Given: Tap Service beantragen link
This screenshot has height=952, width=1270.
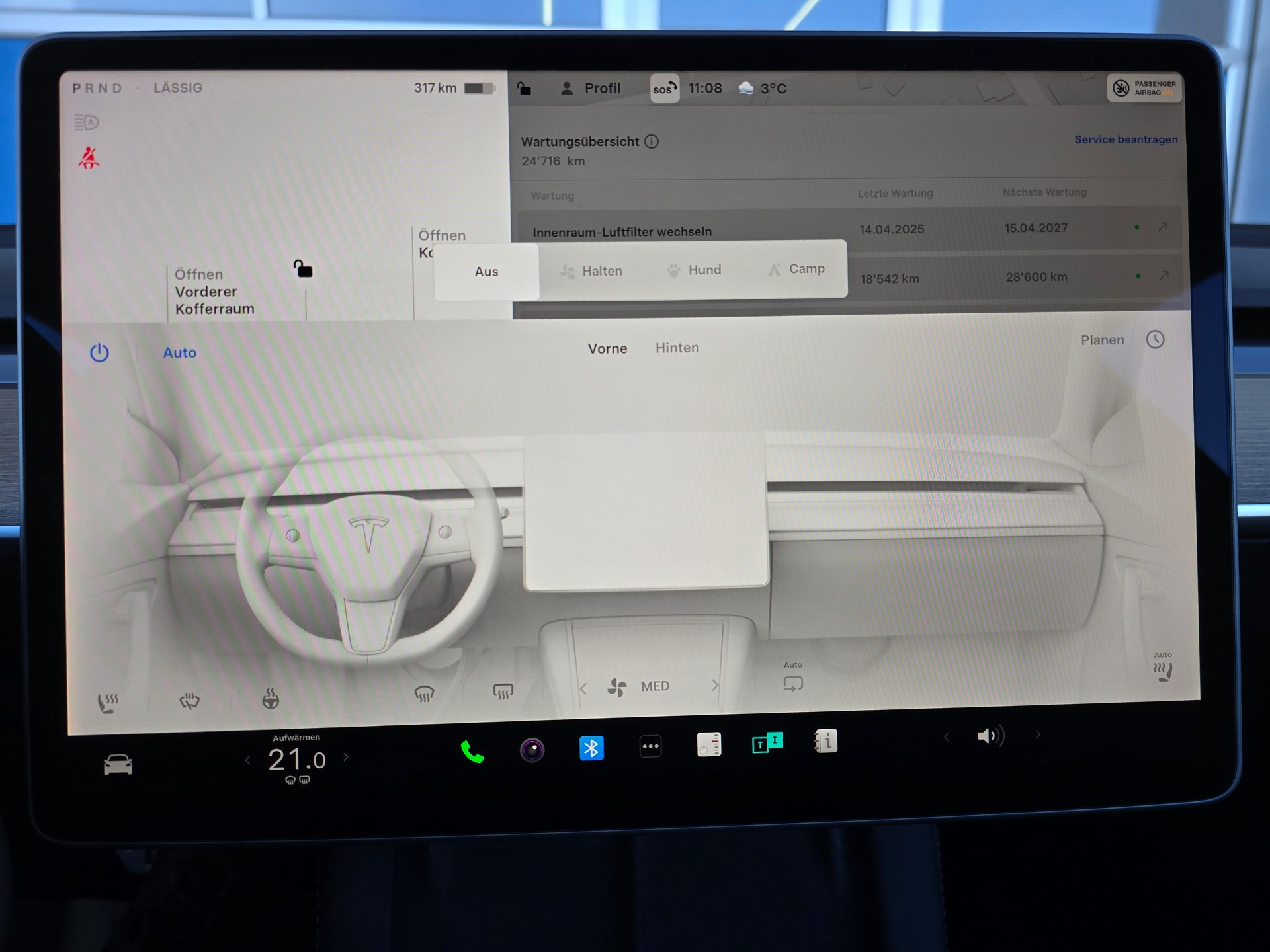Looking at the screenshot, I should point(1126,139).
